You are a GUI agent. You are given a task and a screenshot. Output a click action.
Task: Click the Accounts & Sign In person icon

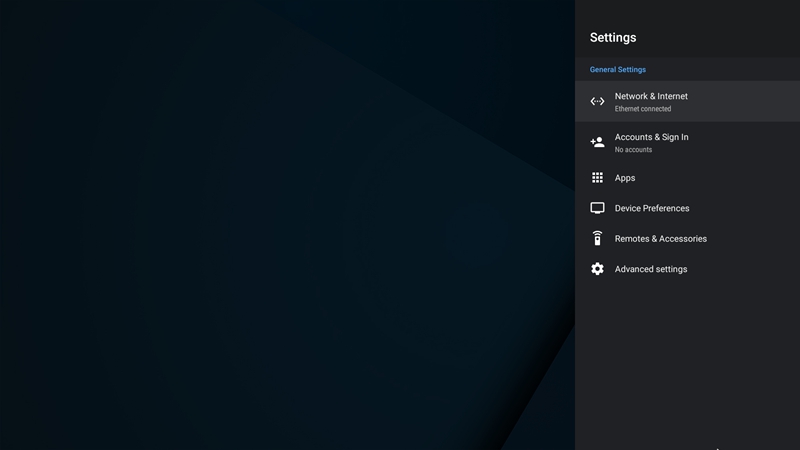(597, 142)
